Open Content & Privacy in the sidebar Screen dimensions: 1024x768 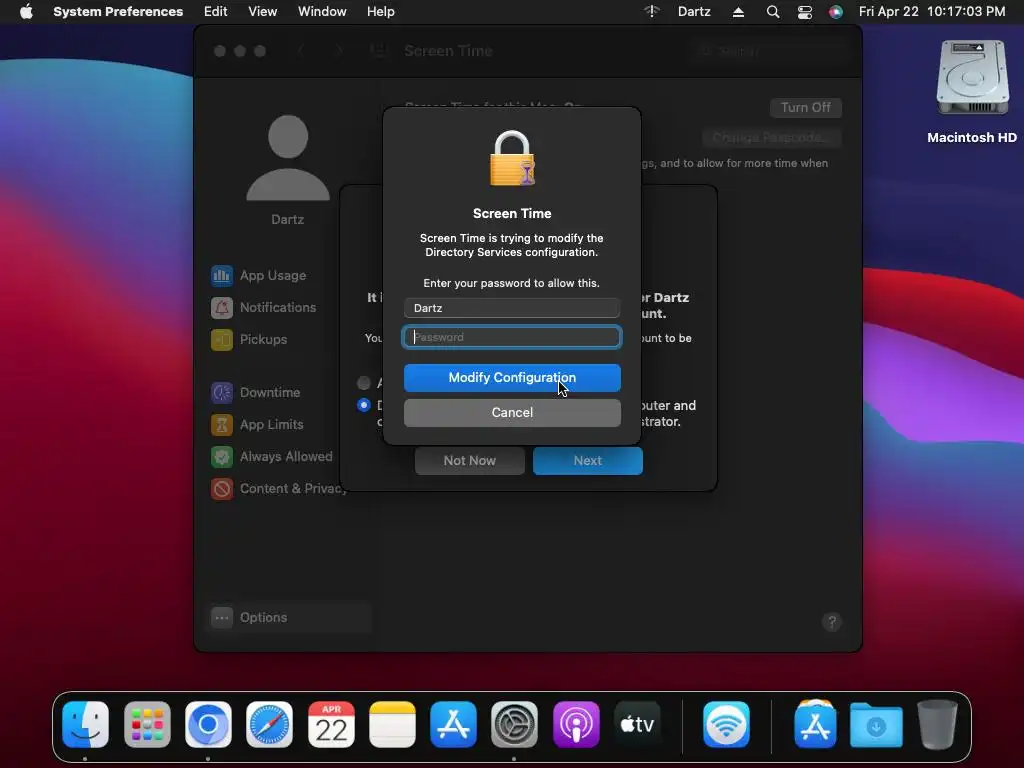[x=277, y=488]
